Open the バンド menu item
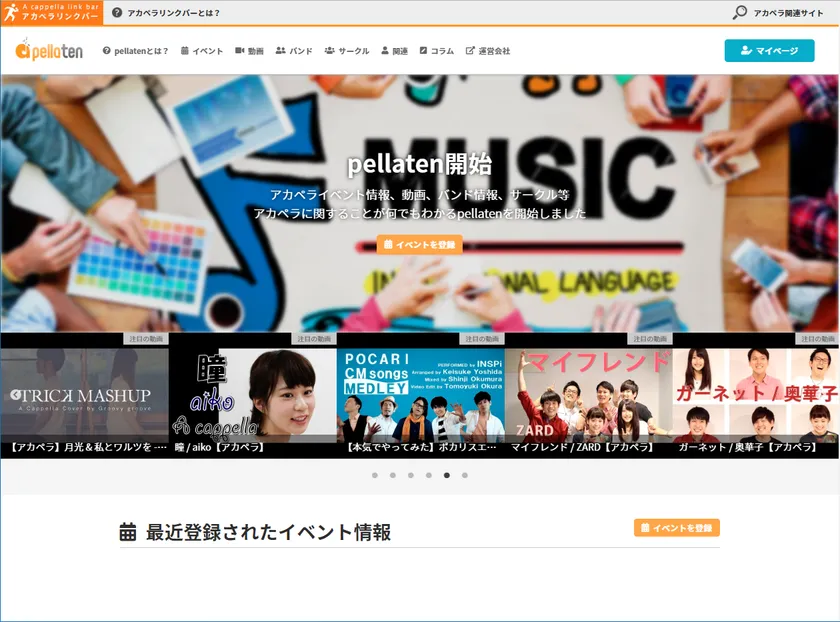The width and height of the screenshot is (840, 622). point(294,51)
